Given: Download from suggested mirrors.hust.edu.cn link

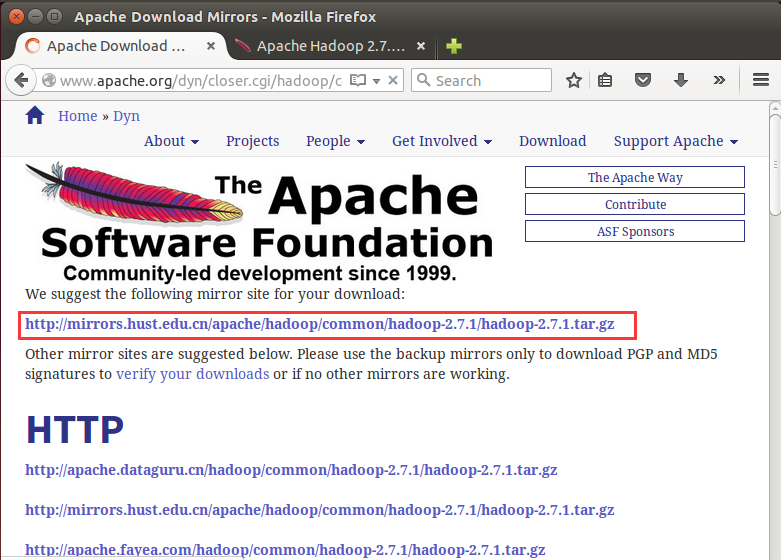Looking at the screenshot, I should [320, 324].
